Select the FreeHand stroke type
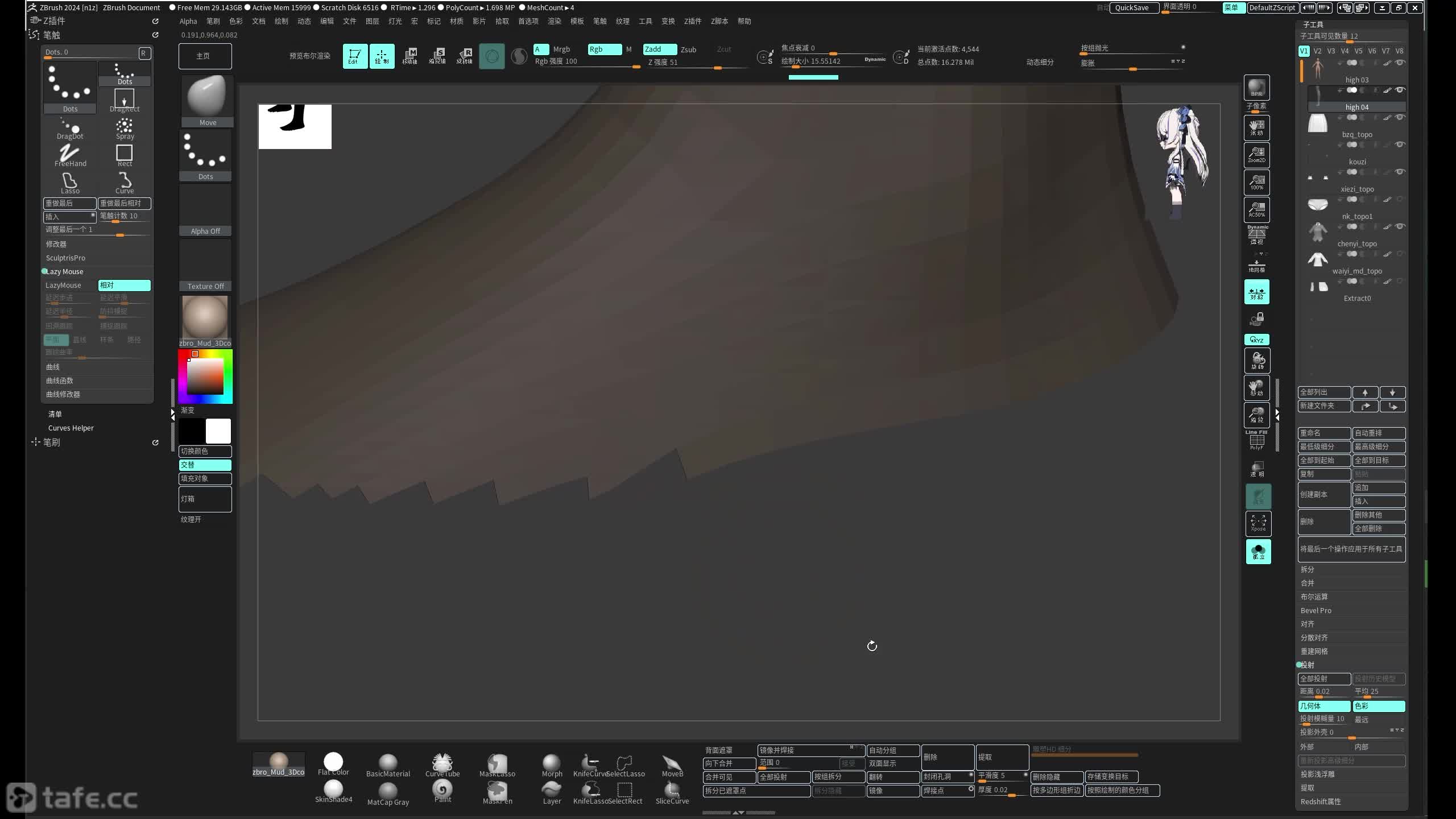Image resolution: width=1456 pixels, height=819 pixels. (x=70, y=155)
